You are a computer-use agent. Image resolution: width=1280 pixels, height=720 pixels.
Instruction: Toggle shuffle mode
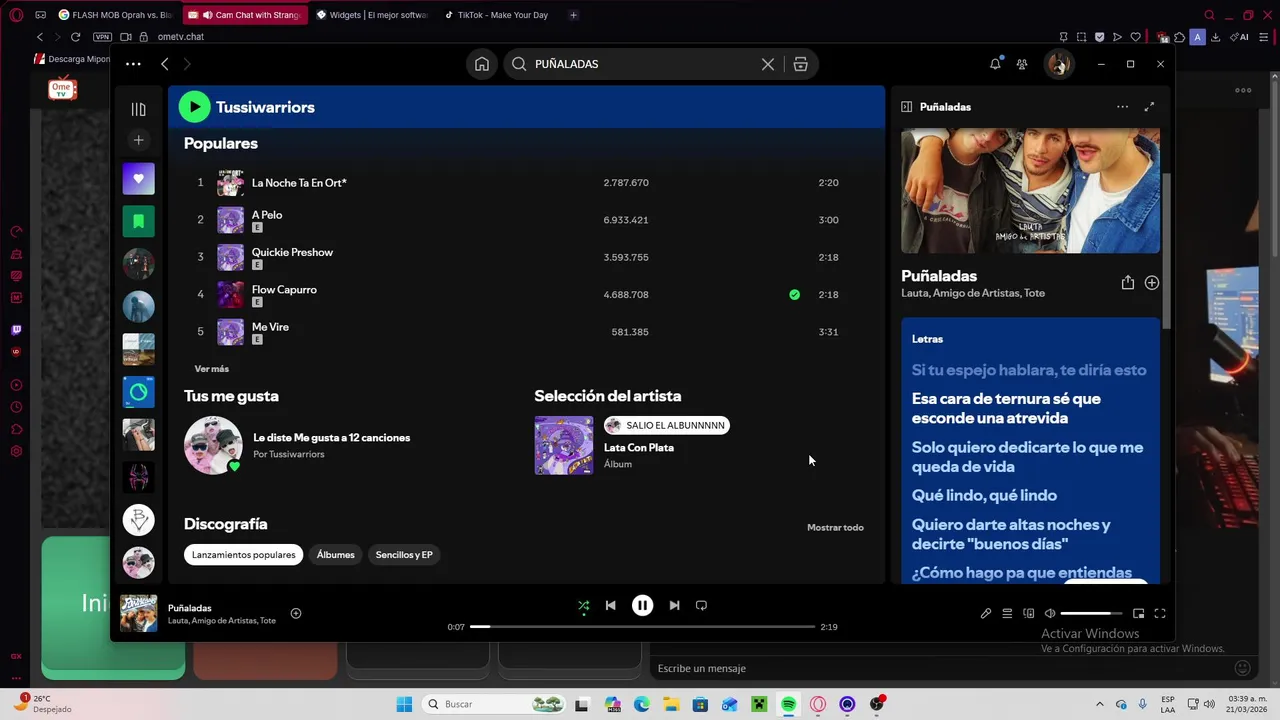click(583, 606)
